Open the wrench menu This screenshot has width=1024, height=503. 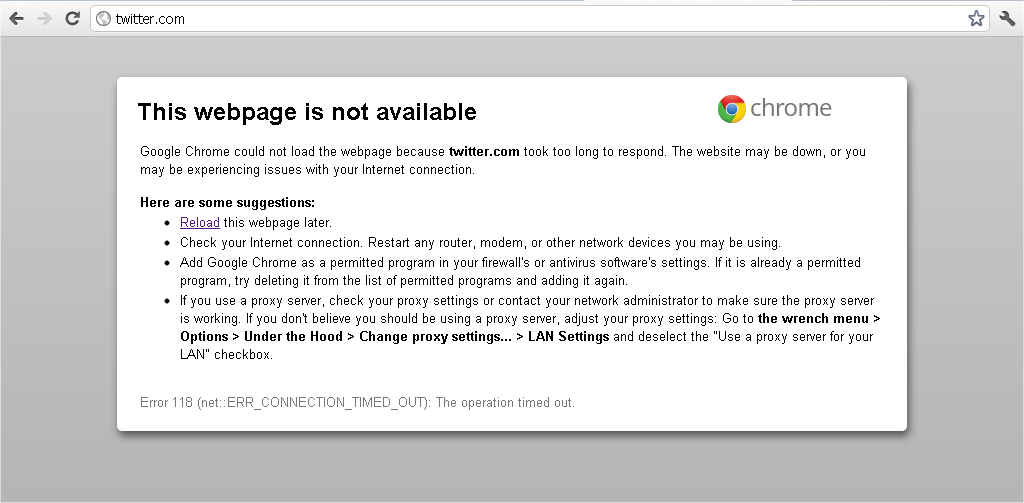(1007, 18)
